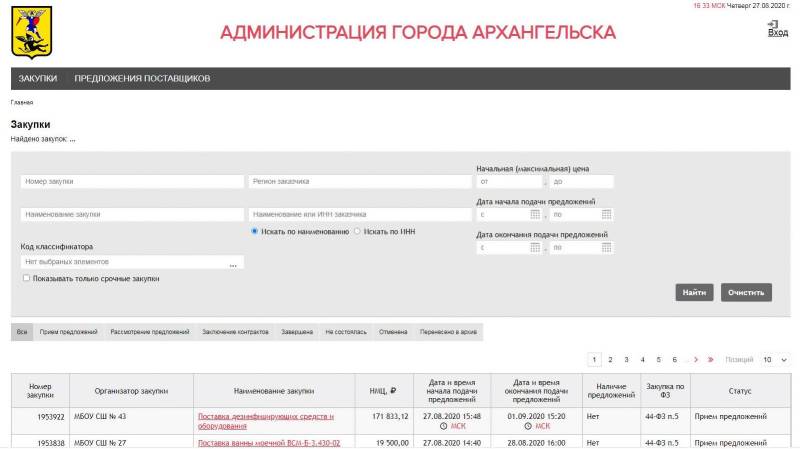Jump to last page using double arrow
800x449 pixels.
pyautogui.click(x=710, y=360)
